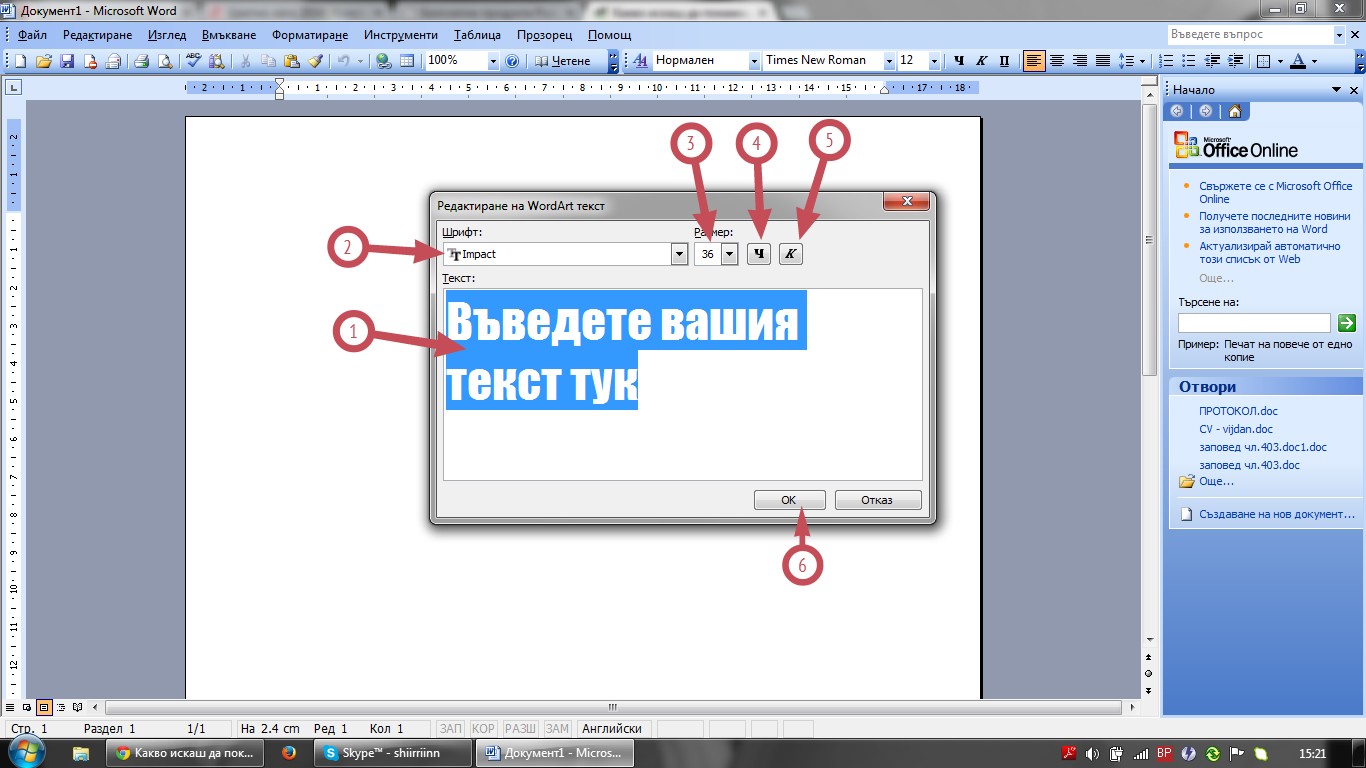Click the Cut scissors icon
The image size is (1366, 768).
point(245,61)
